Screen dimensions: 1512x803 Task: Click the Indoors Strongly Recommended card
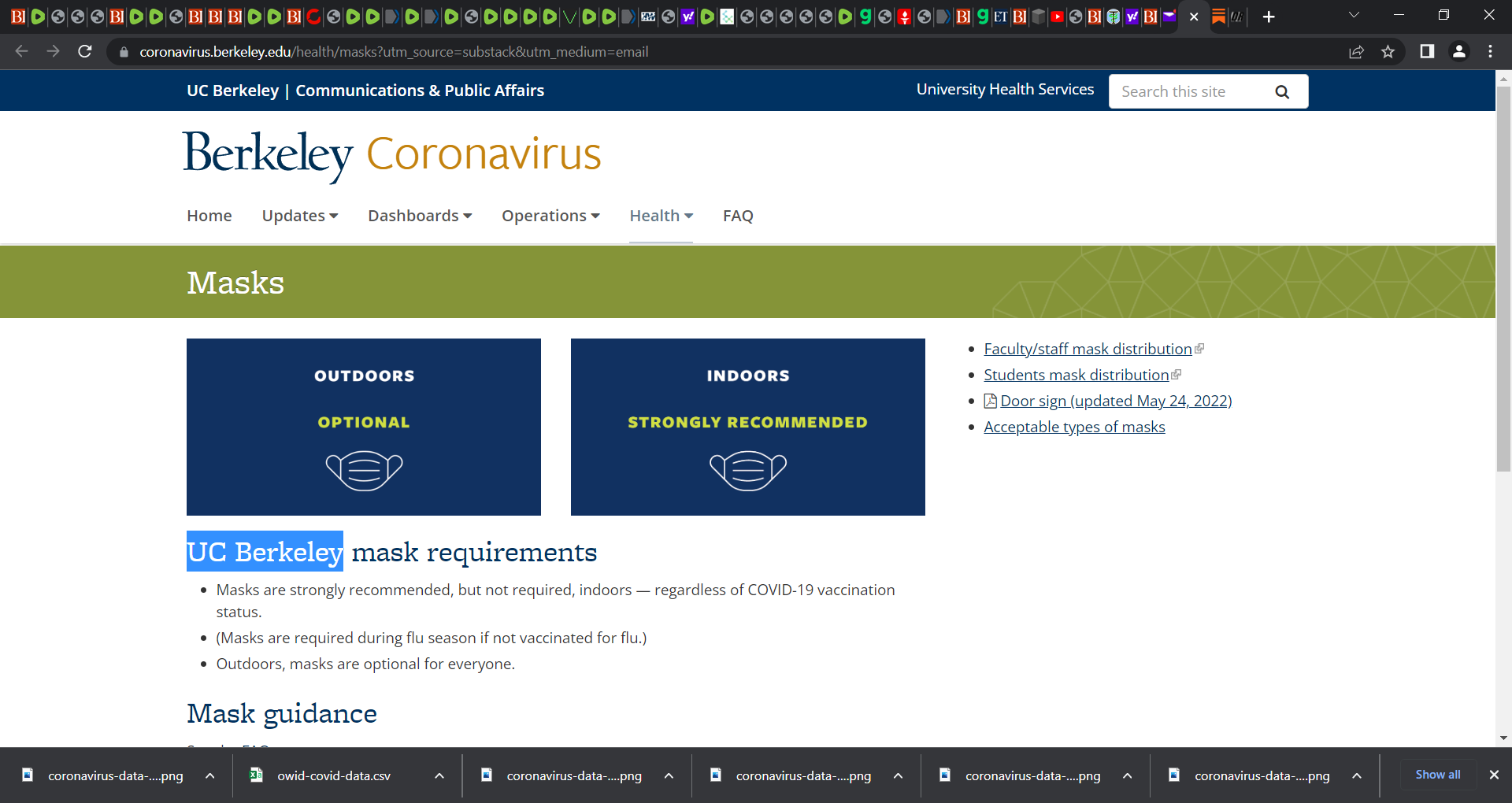[x=748, y=427]
